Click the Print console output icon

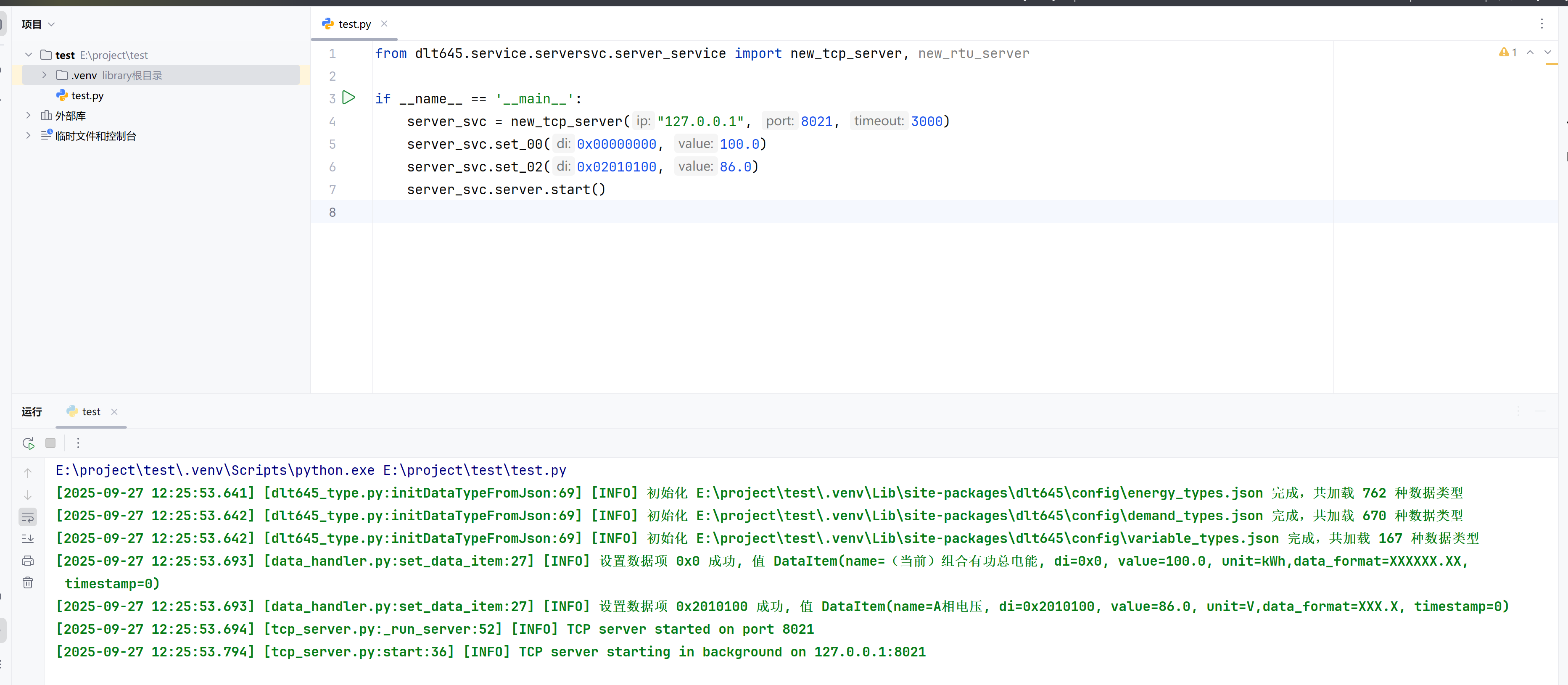(28, 560)
